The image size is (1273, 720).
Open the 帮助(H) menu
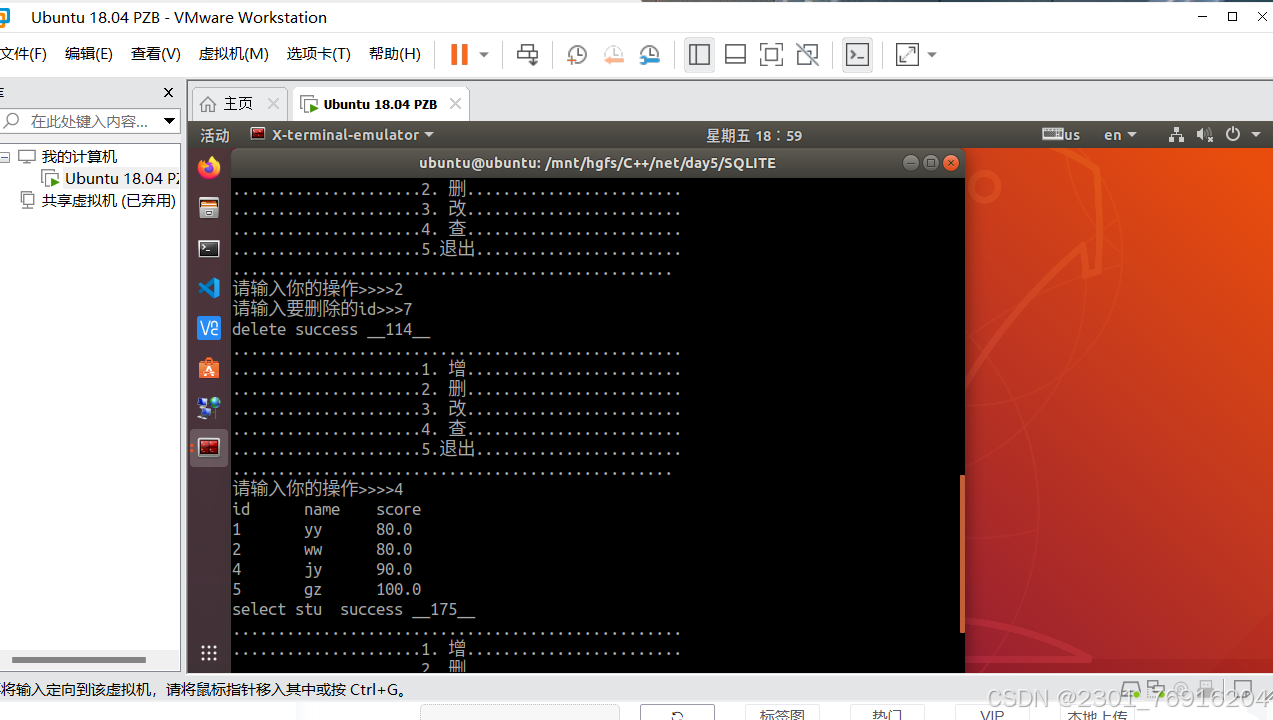coord(395,54)
